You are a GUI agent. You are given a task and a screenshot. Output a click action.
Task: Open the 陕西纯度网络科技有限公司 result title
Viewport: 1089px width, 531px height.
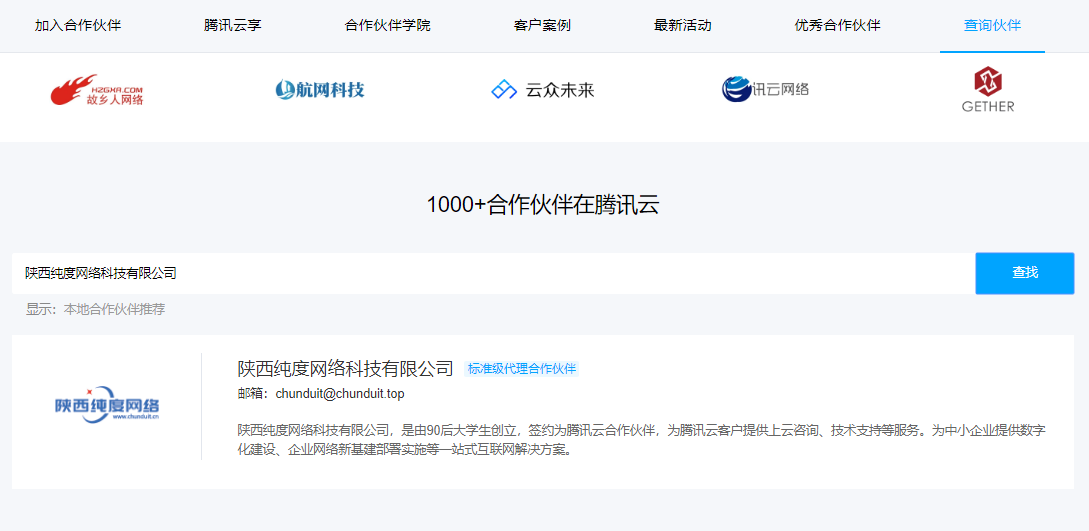(x=345, y=369)
